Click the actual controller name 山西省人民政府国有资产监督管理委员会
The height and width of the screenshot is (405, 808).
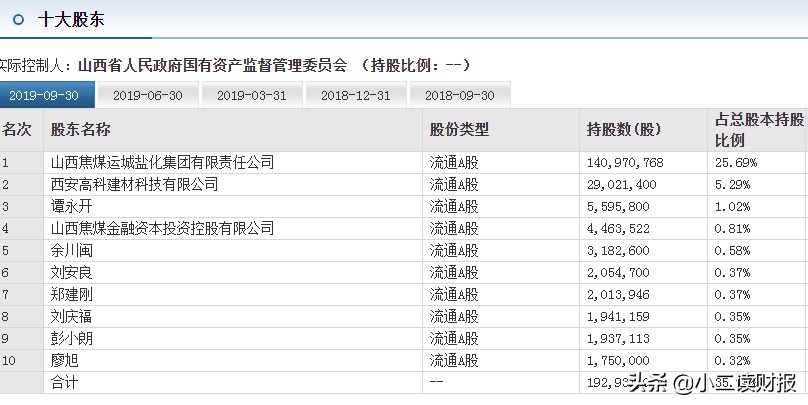[213, 65]
